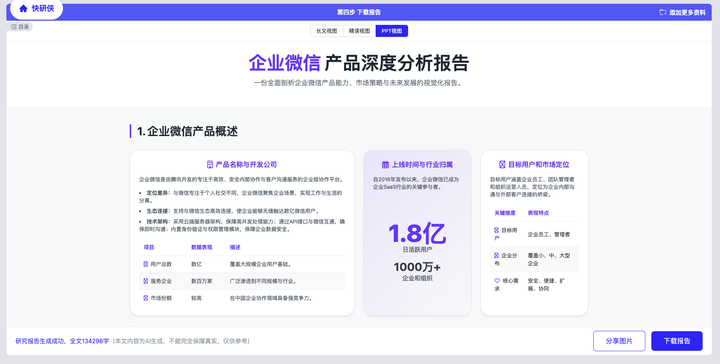
Task: Switch to the 长文视图 tab
Action: [x=326, y=31]
